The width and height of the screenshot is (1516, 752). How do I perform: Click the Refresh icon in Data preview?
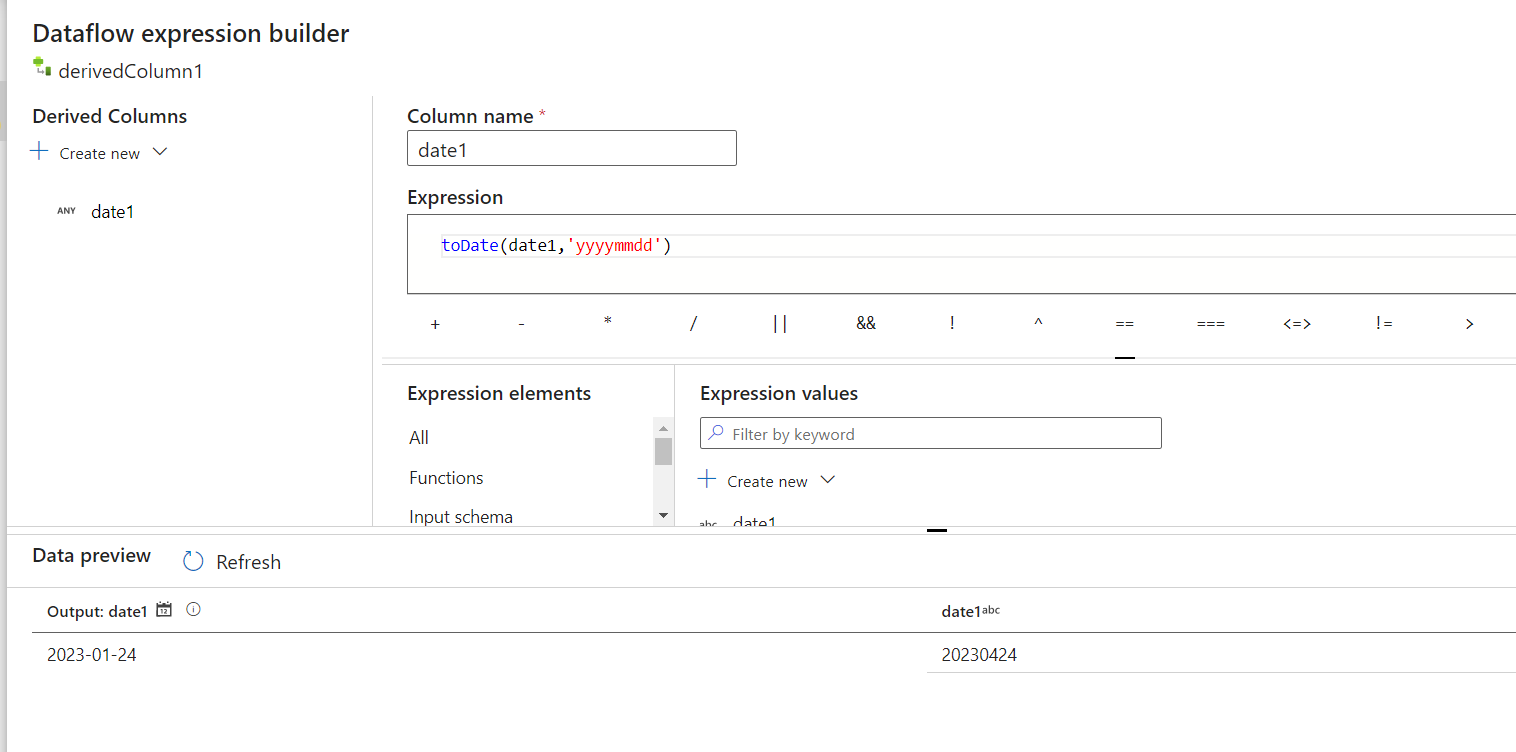[193, 562]
